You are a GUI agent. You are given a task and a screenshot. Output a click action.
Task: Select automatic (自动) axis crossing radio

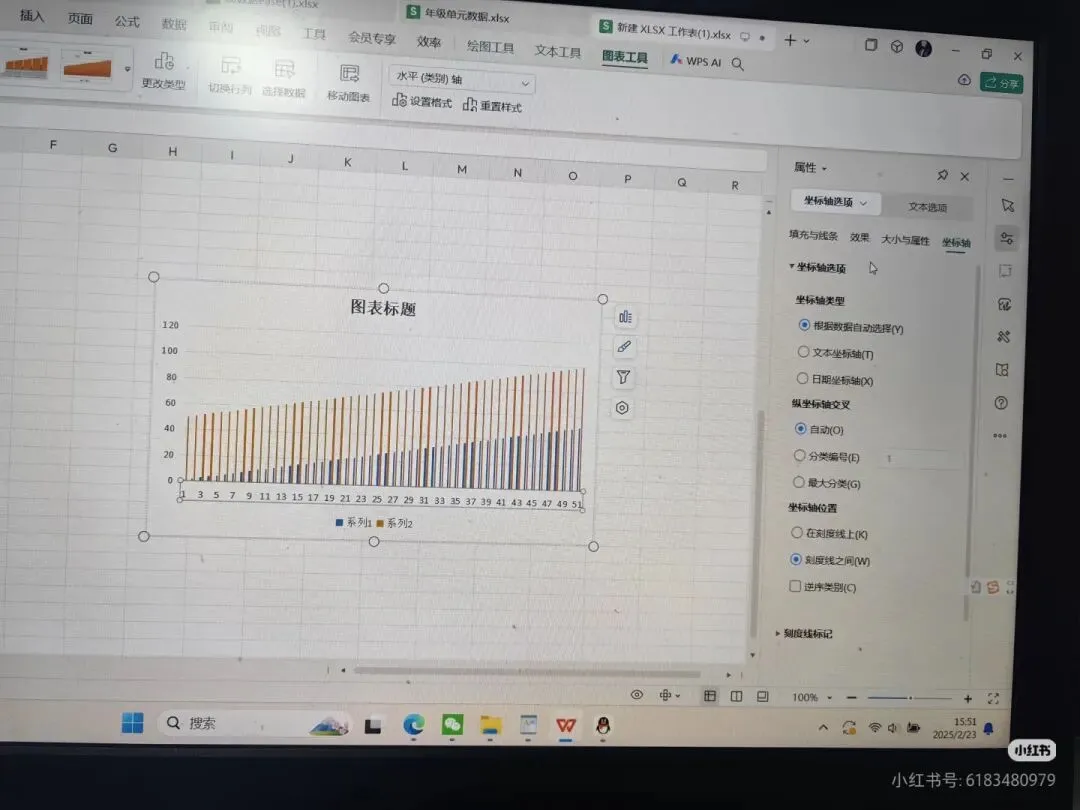800,428
